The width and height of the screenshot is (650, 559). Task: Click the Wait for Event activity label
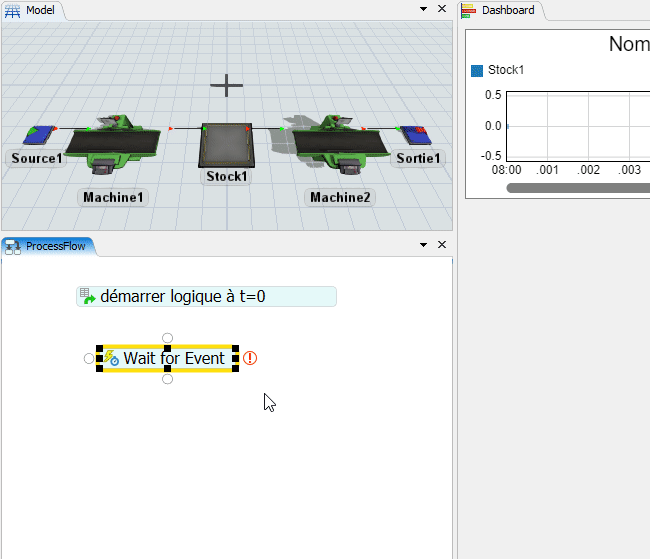pyautogui.click(x=174, y=358)
